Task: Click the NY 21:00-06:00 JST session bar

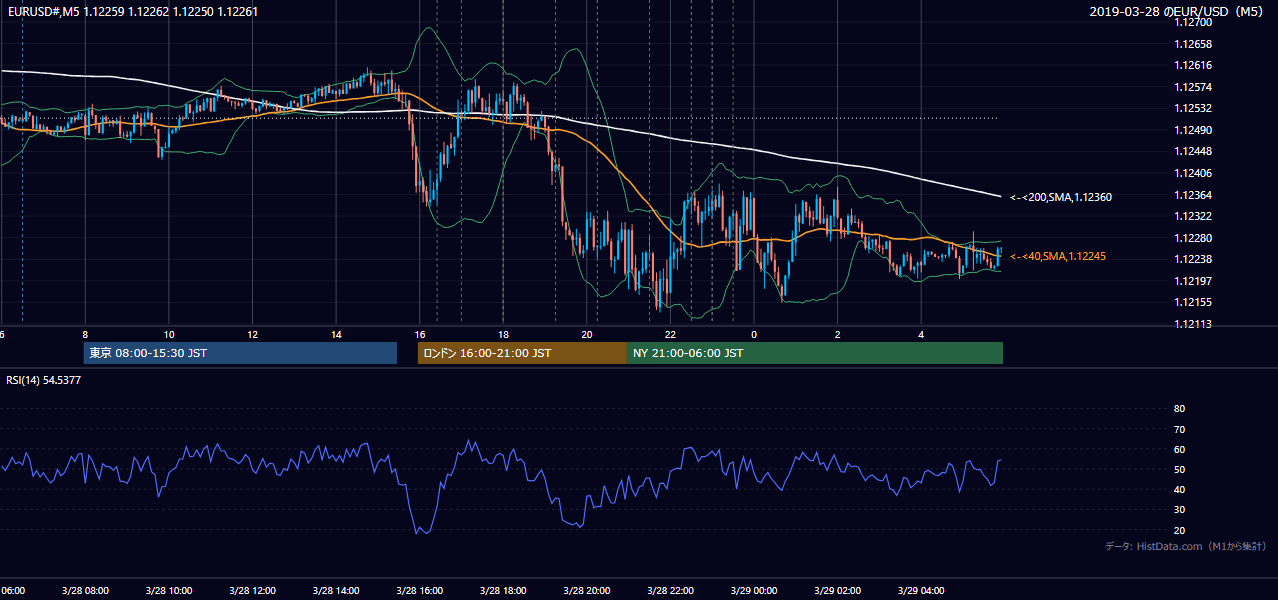Action: pyautogui.click(x=815, y=353)
